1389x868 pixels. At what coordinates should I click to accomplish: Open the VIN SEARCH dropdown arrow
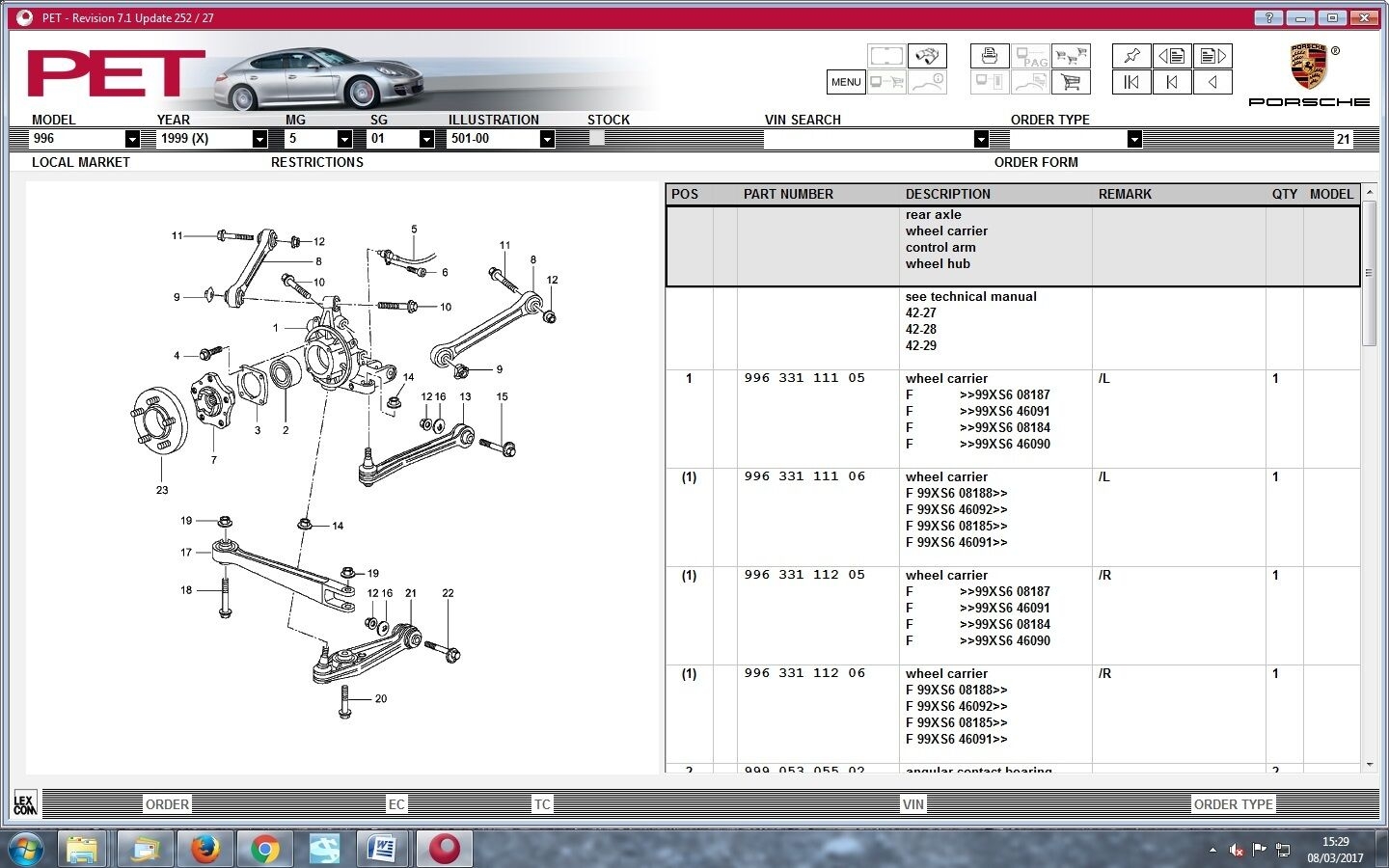click(x=981, y=139)
